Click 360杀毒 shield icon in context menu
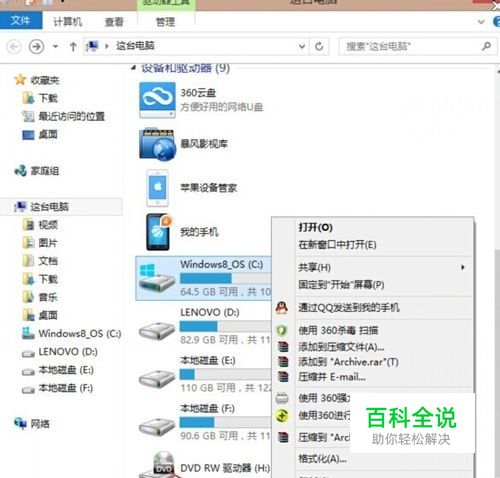The height and width of the screenshot is (478, 500). (282, 330)
